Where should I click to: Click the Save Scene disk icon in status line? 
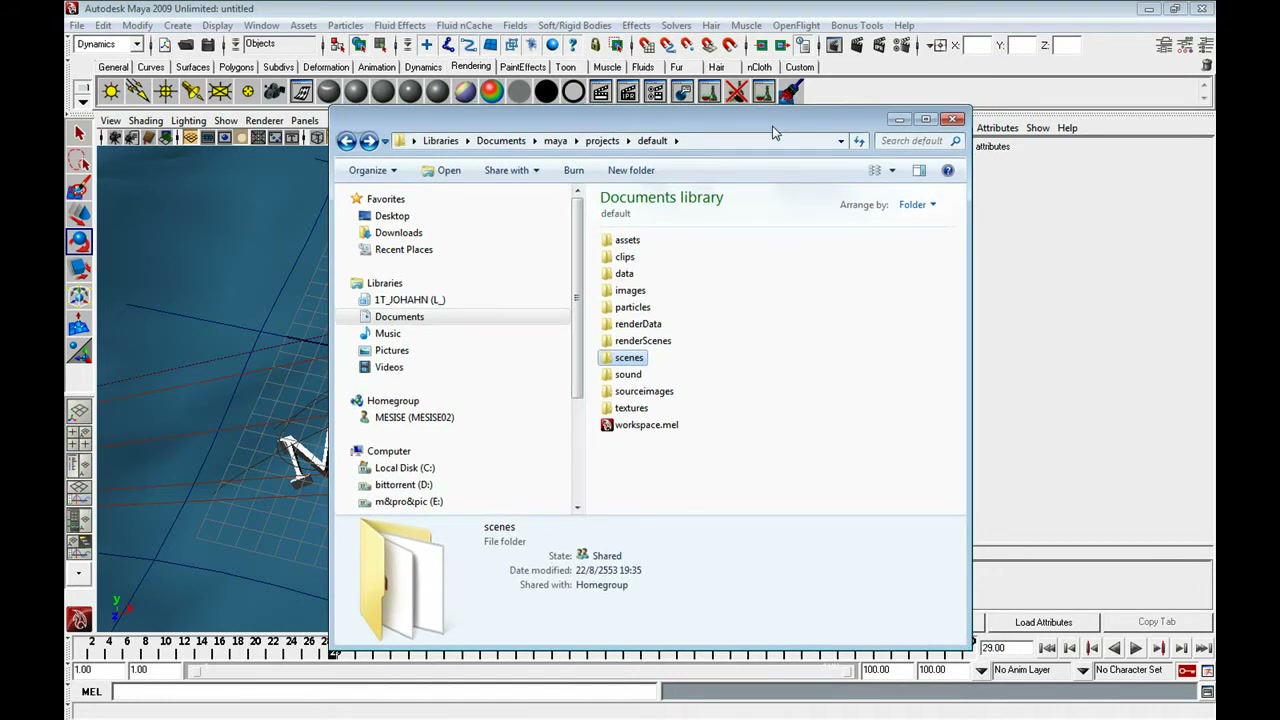pyautogui.click(x=208, y=45)
